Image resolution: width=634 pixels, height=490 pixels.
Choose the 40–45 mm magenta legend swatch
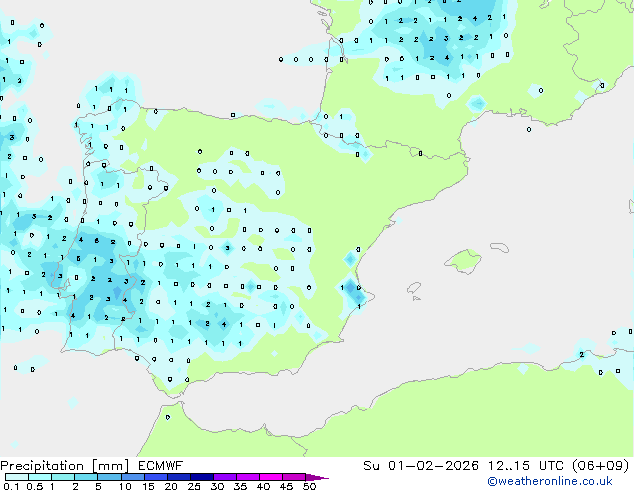coord(271,477)
